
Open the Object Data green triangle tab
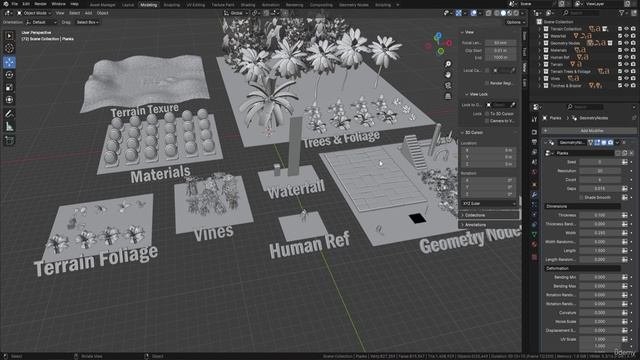tap(534, 234)
